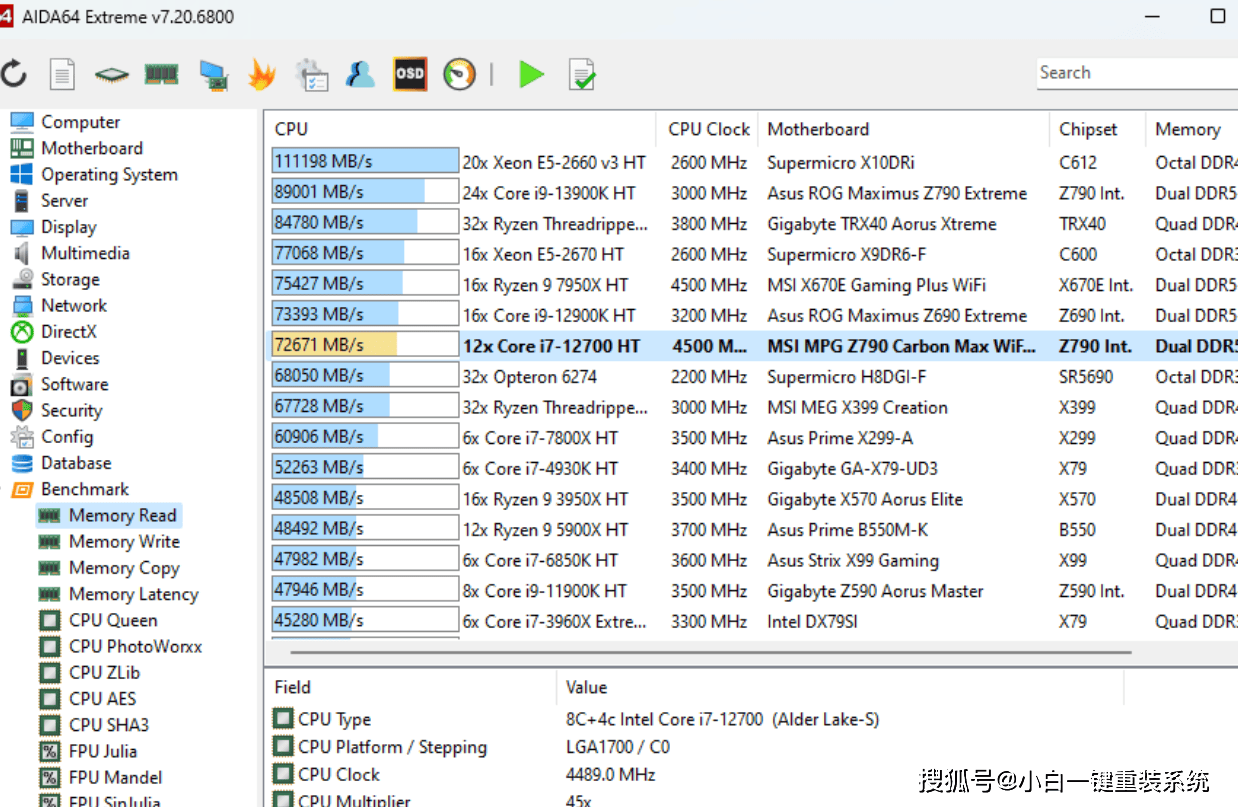Open the clipboard checklist toolbar icon
The width and height of the screenshot is (1238, 807).
pos(312,74)
